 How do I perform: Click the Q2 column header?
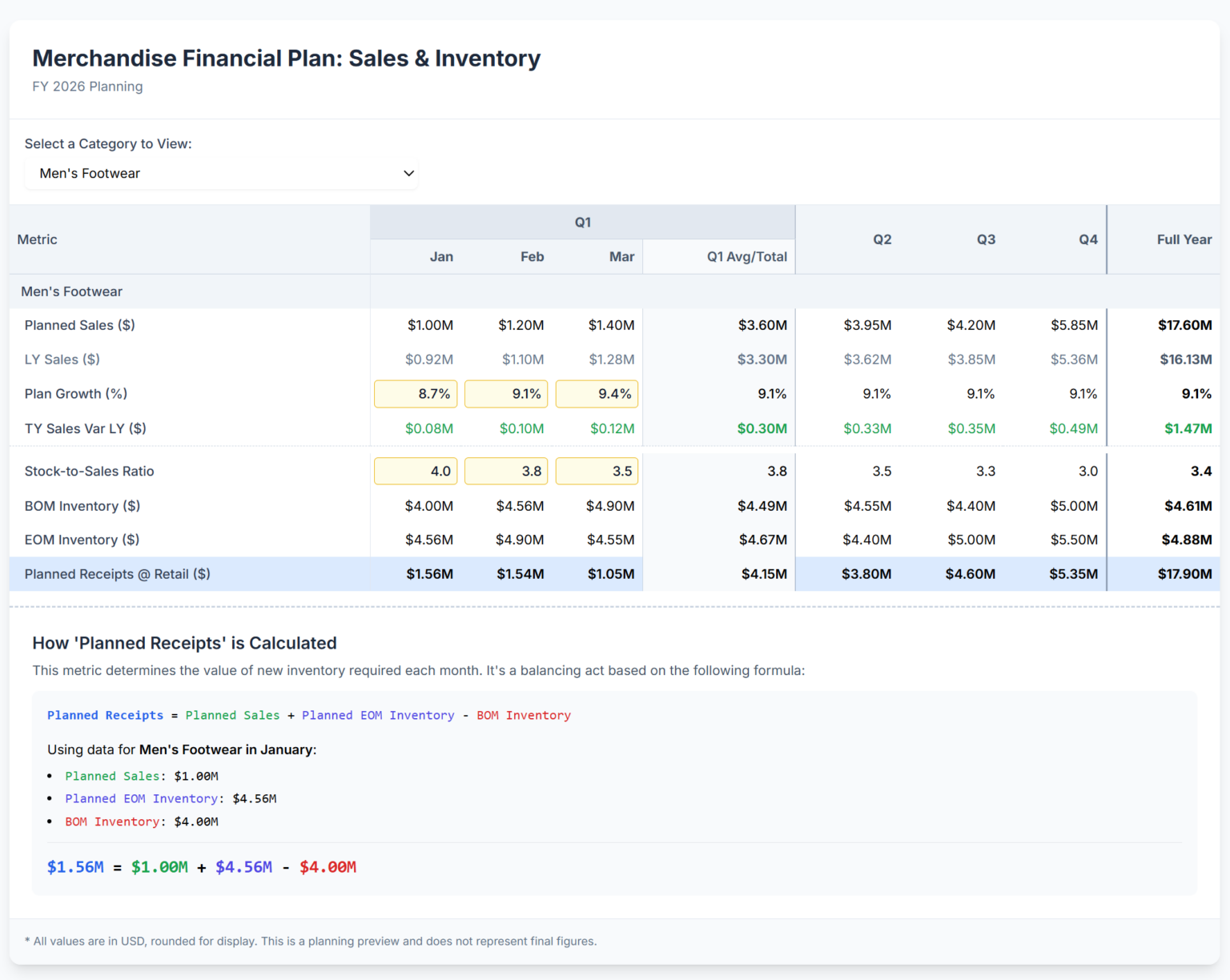point(882,239)
